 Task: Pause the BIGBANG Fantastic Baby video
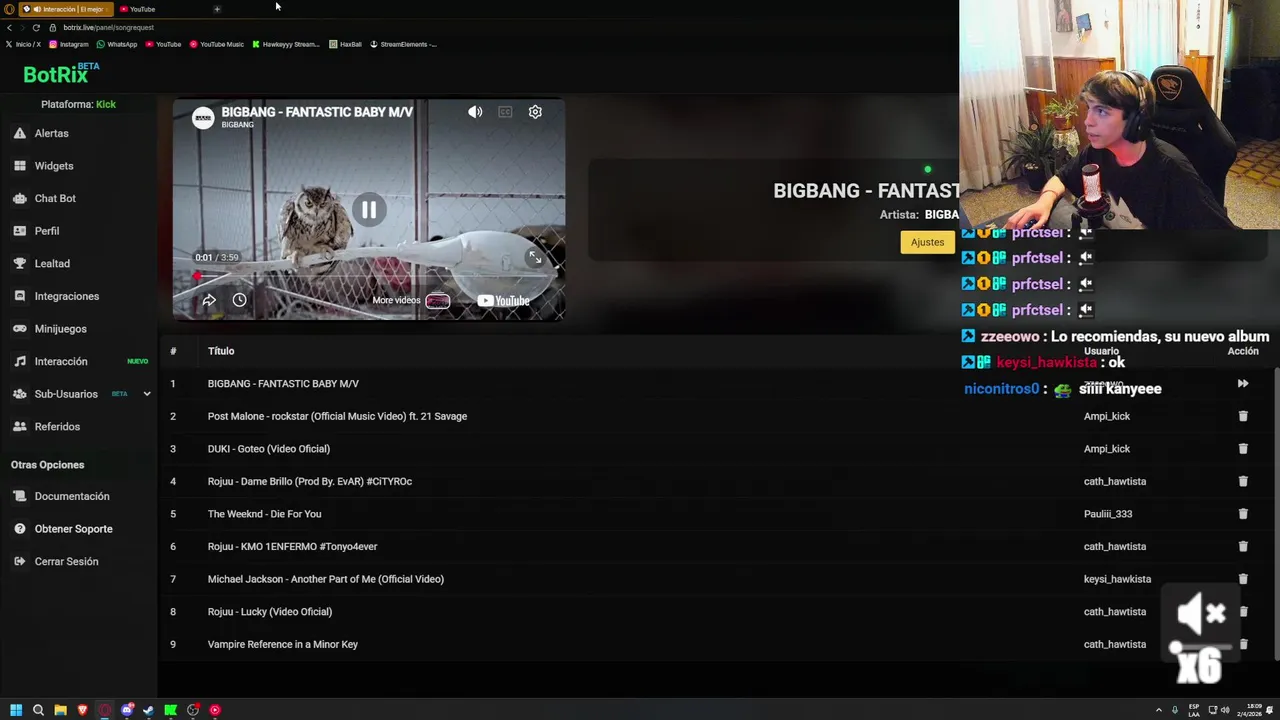tap(369, 210)
